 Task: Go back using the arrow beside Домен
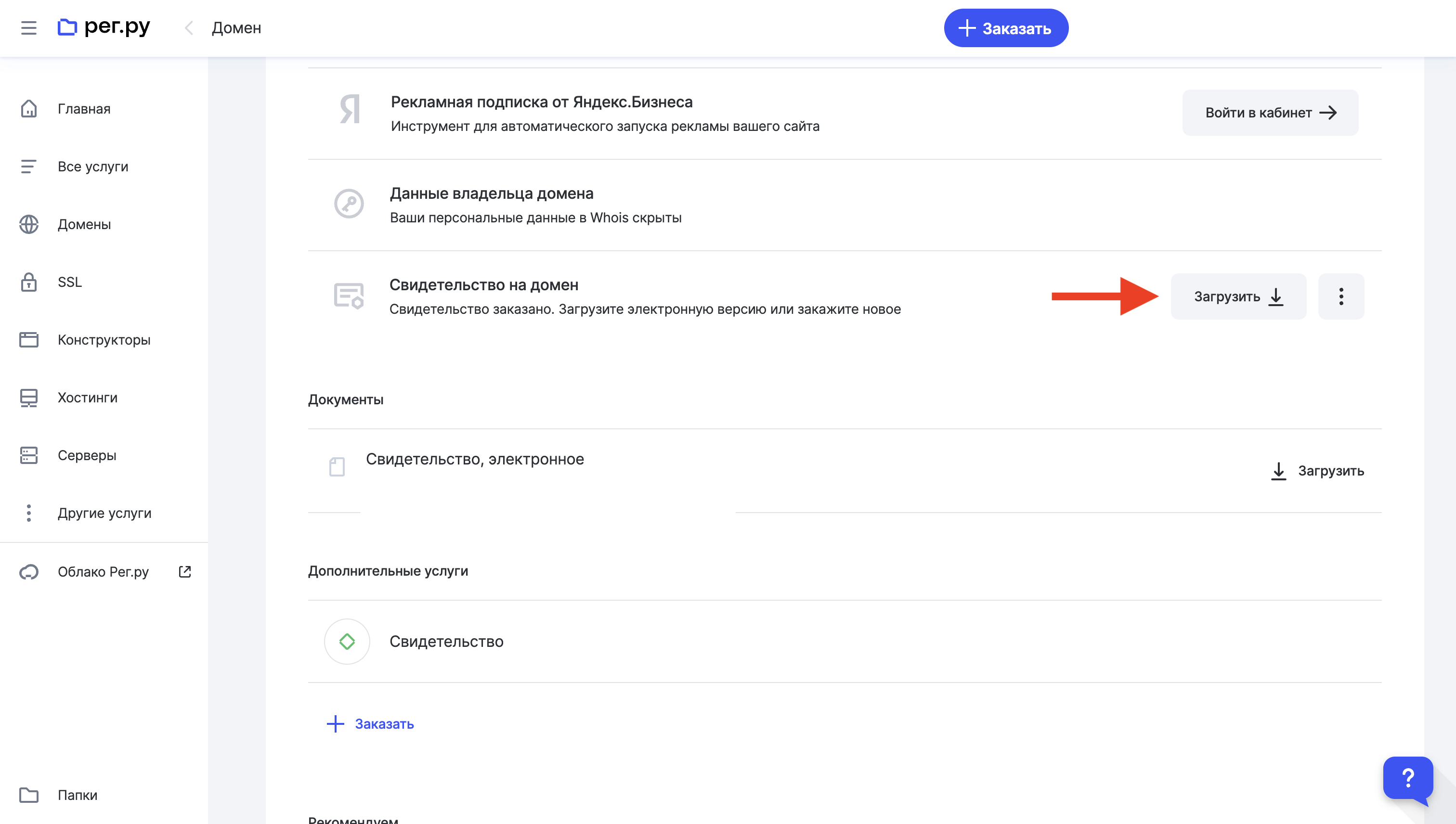coord(189,28)
